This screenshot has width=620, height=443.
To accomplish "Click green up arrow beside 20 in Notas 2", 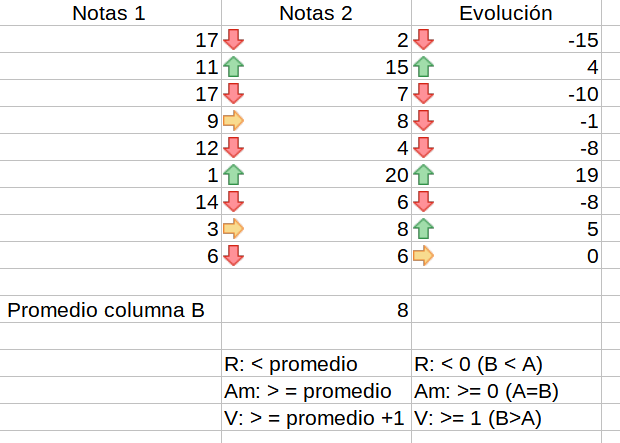I will [x=233, y=175].
